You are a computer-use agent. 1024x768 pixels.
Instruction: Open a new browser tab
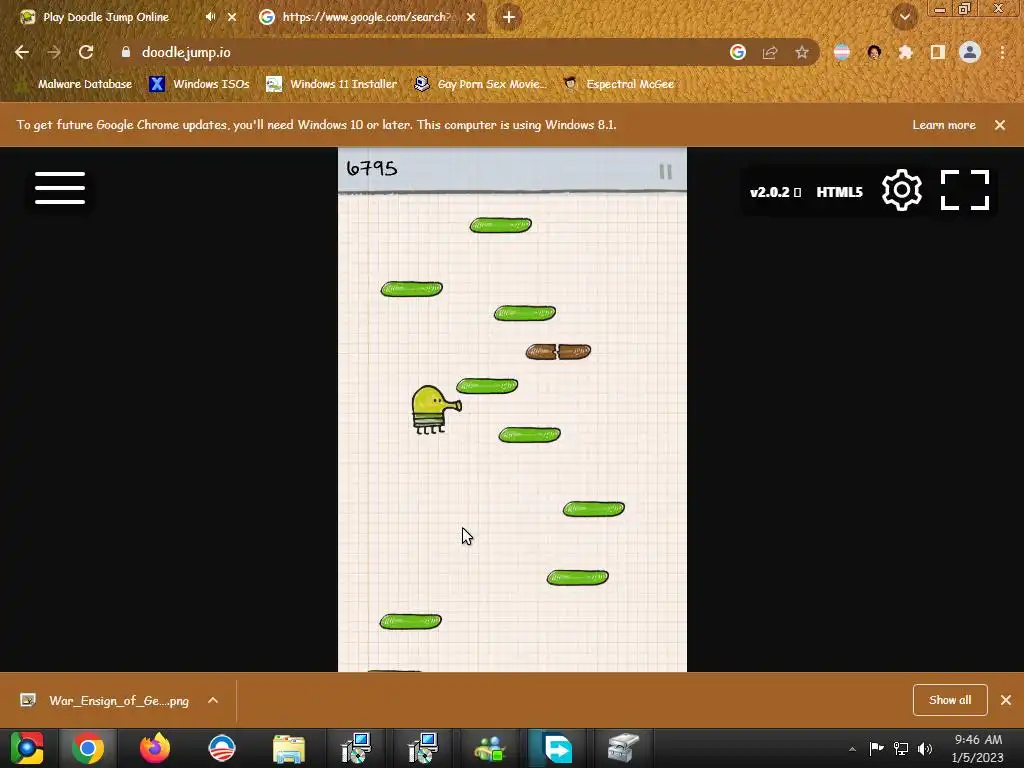[509, 17]
